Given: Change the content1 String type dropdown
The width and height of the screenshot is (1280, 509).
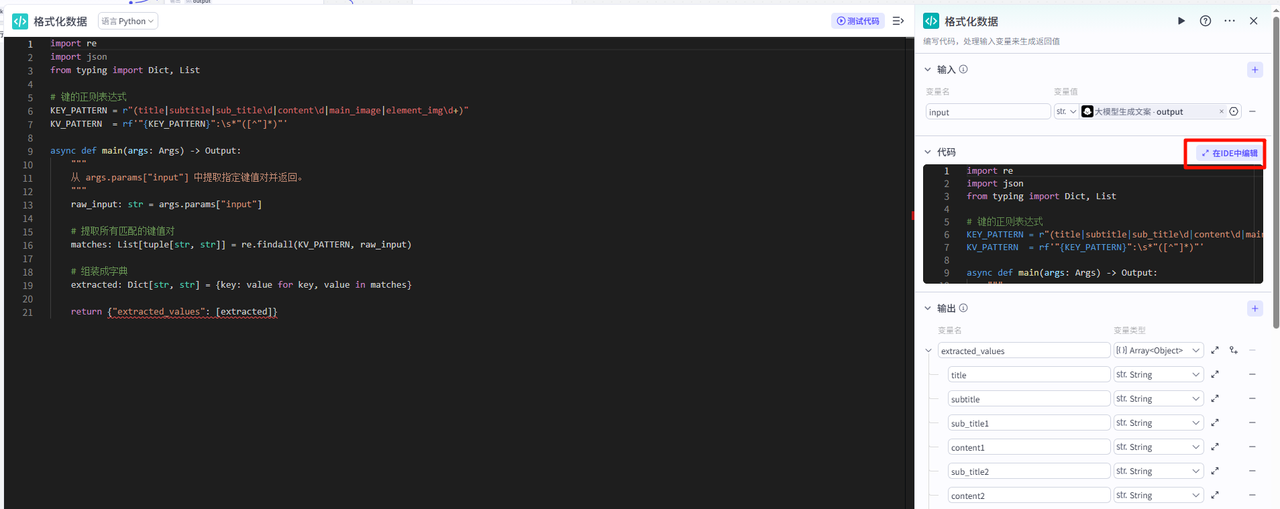Looking at the screenshot, I should point(1158,447).
